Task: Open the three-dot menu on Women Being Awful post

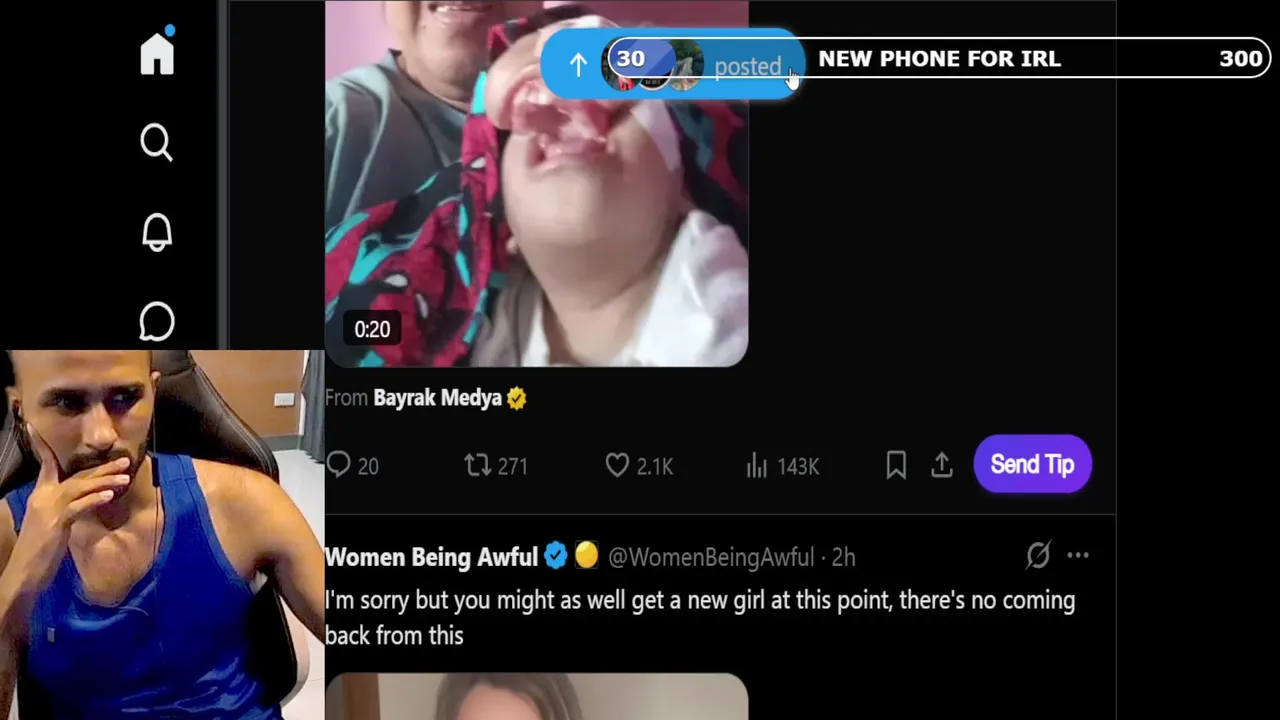Action: click(1077, 556)
